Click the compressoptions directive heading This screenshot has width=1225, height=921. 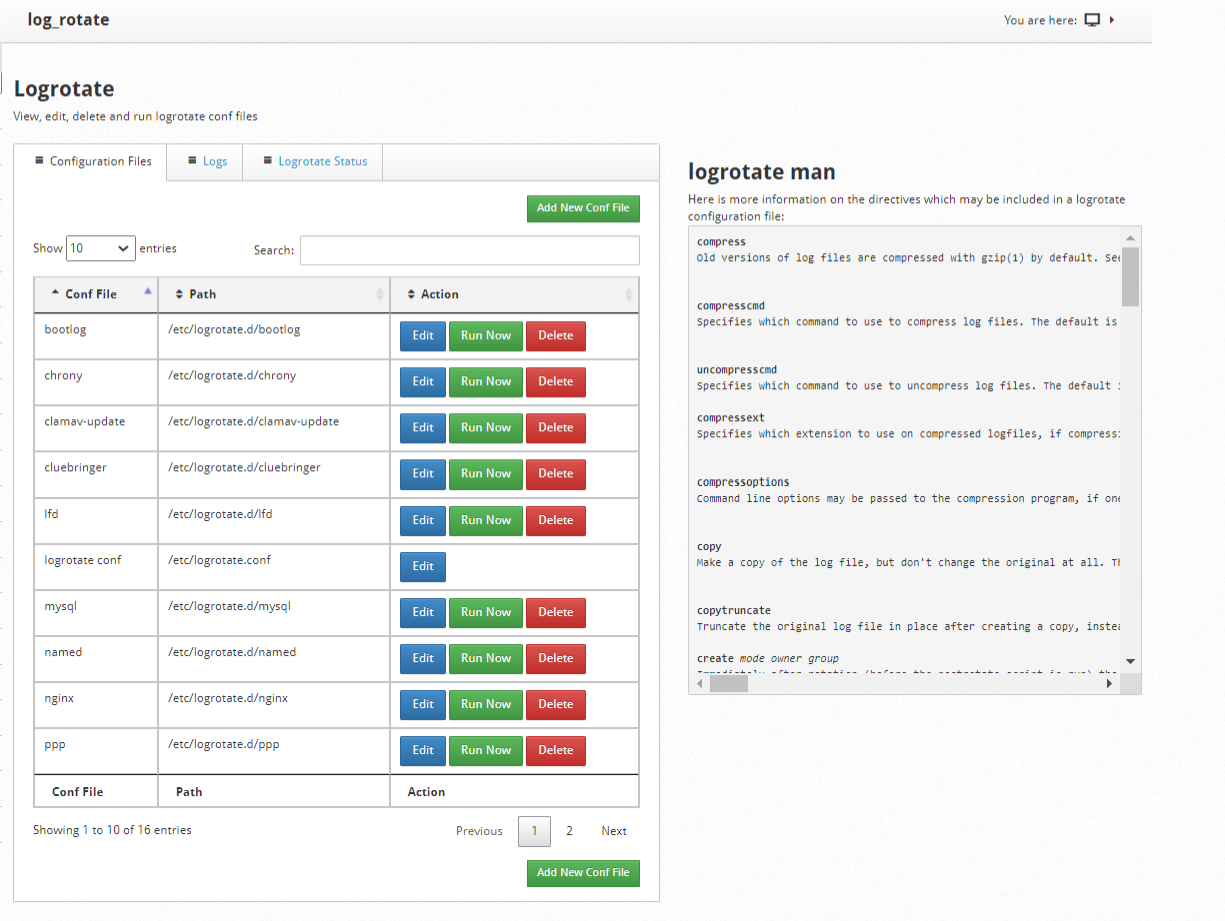(743, 482)
